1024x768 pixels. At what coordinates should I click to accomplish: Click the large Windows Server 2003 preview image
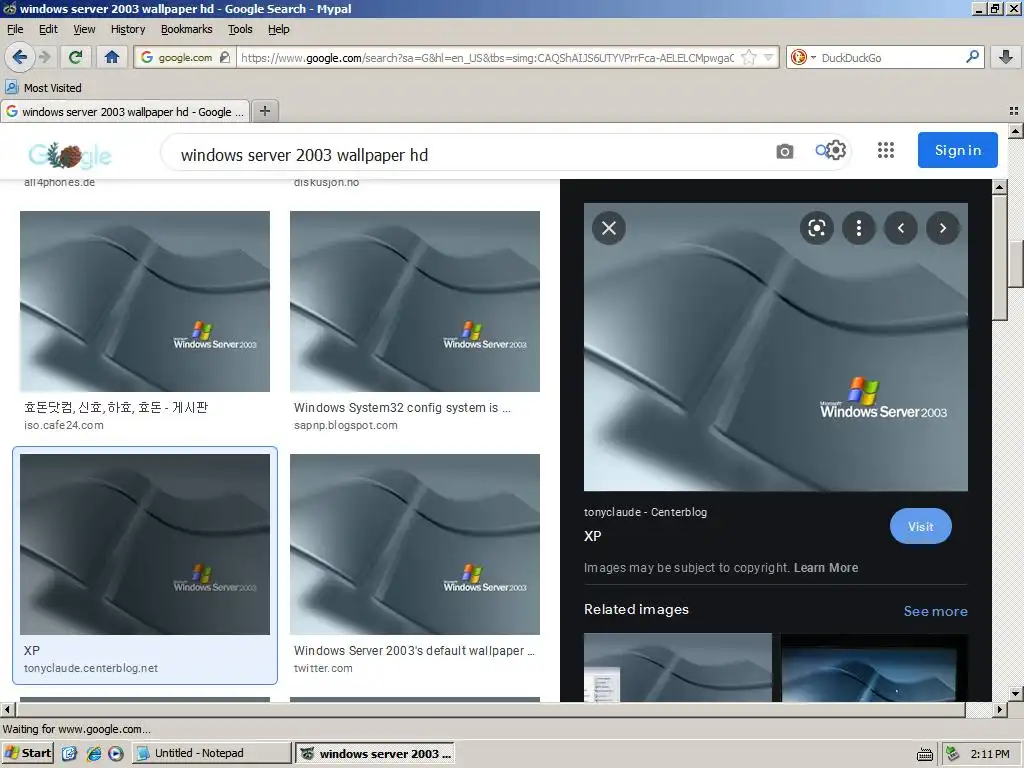[x=776, y=347]
